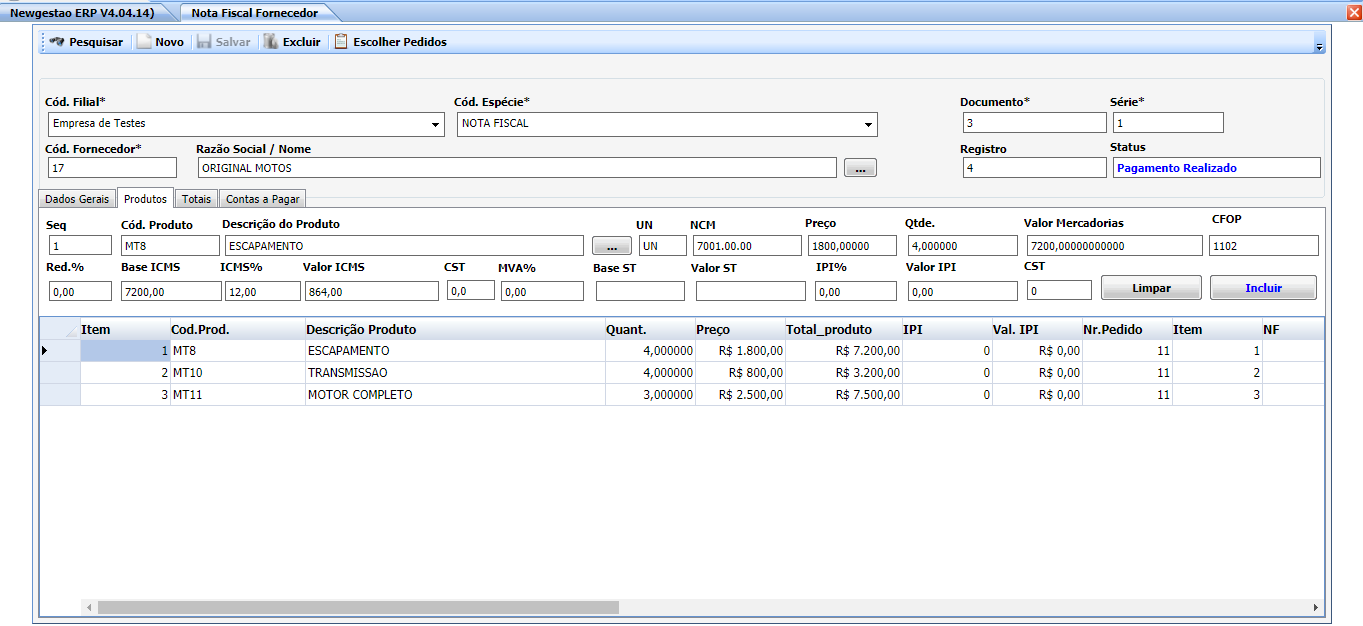
Task: Click the Preço input field
Action: [x=853, y=245]
